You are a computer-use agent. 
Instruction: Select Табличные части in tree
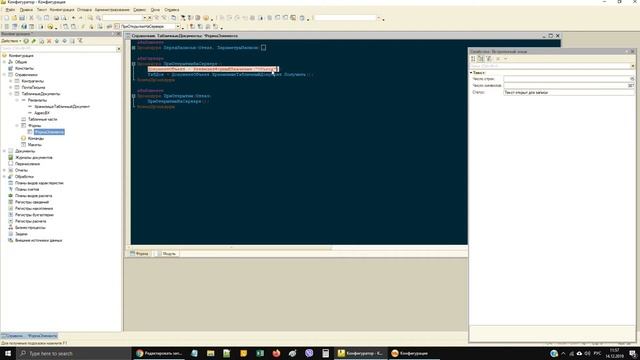42,119
